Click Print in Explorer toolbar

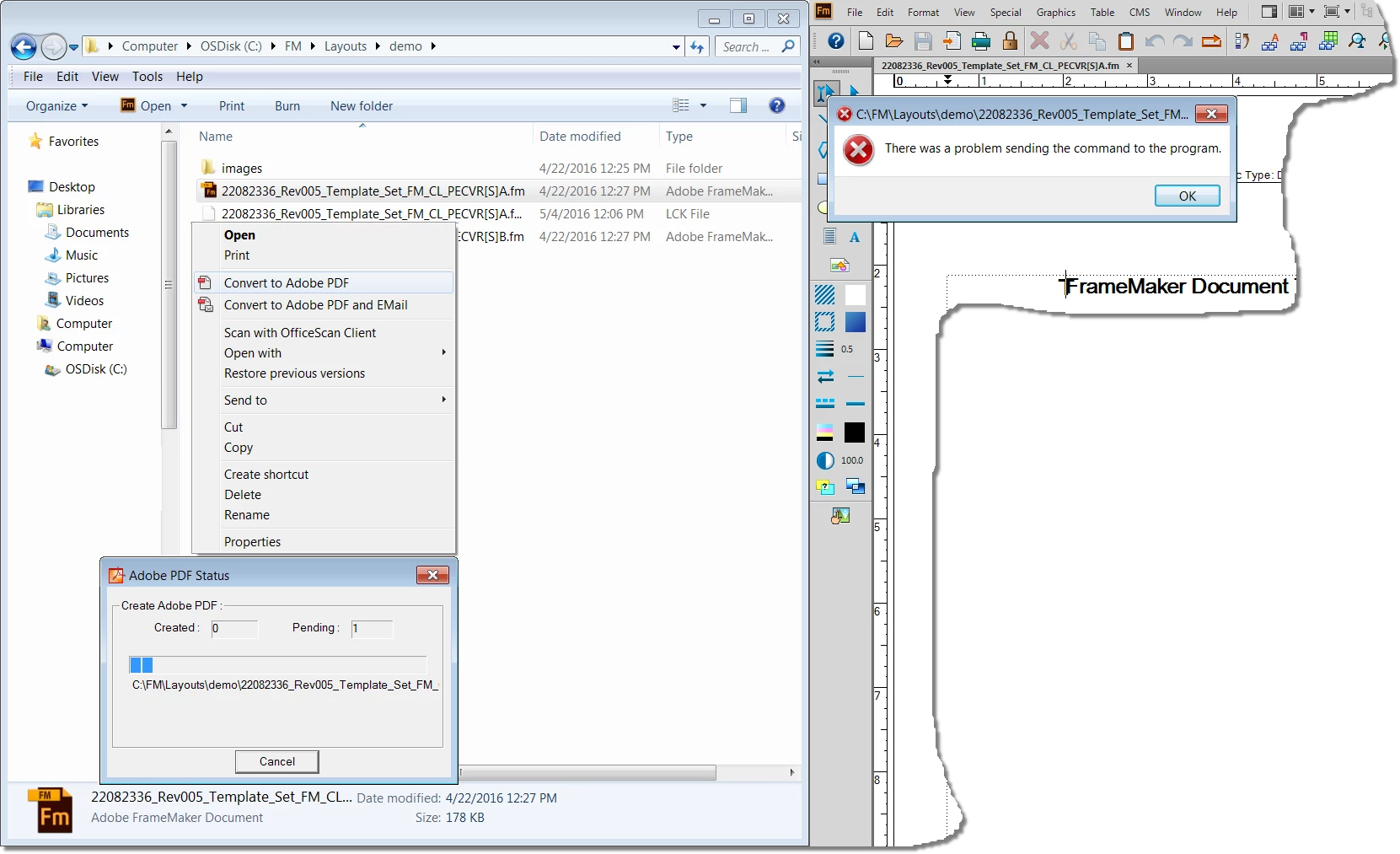[231, 105]
